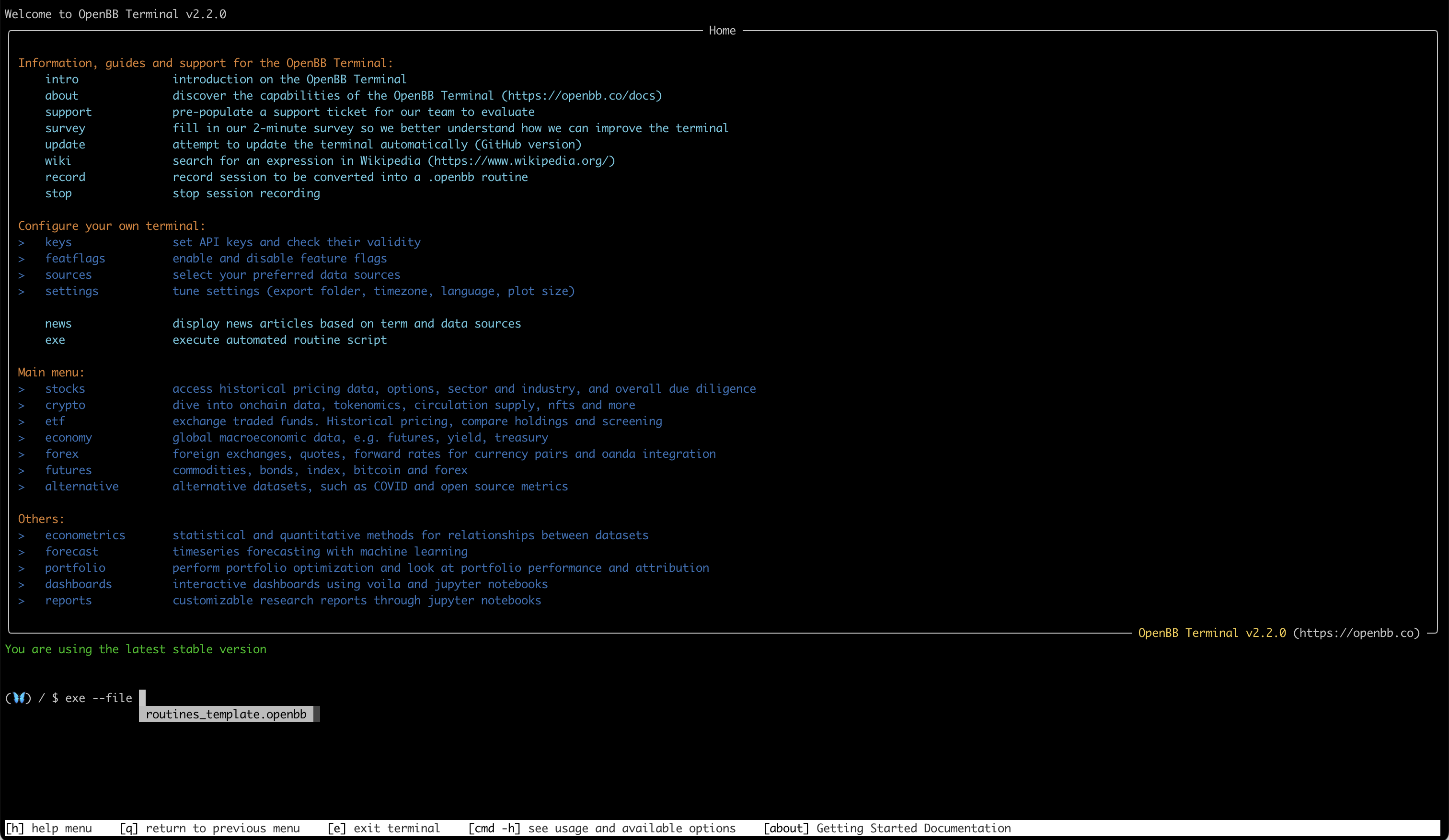Click the '[e] exit terminal' bottom bar item
Image resolution: width=1449 pixels, height=840 pixels.
[383, 828]
